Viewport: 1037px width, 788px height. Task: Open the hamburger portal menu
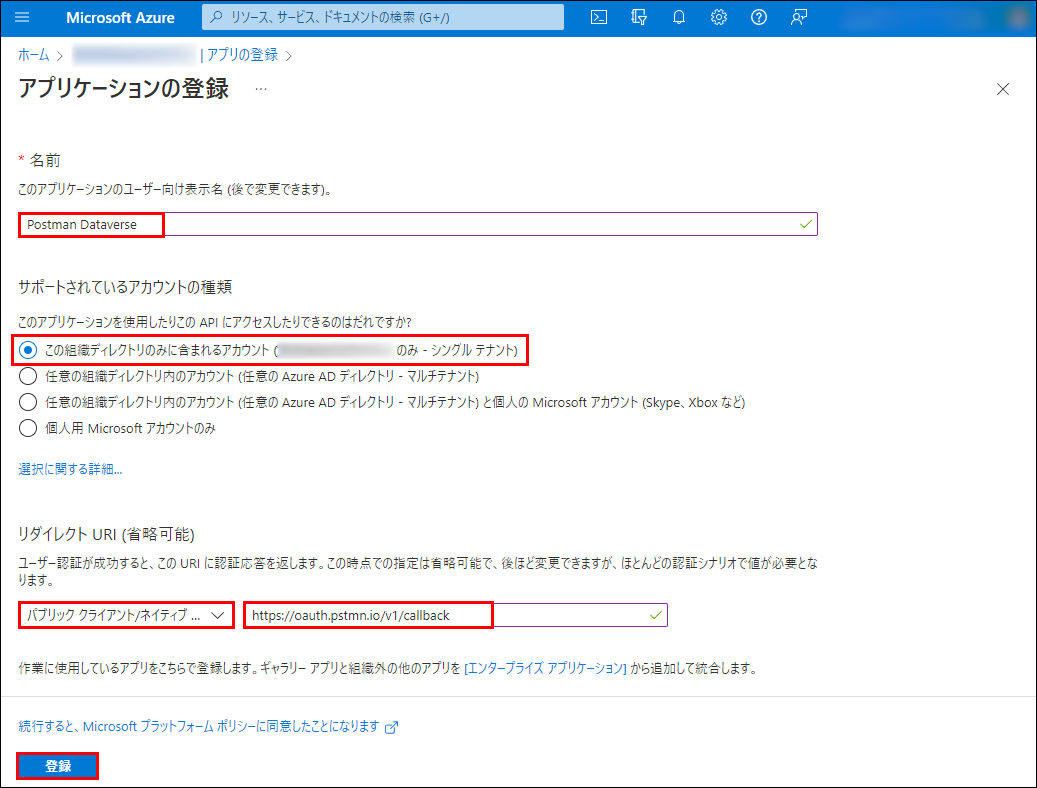point(22,17)
